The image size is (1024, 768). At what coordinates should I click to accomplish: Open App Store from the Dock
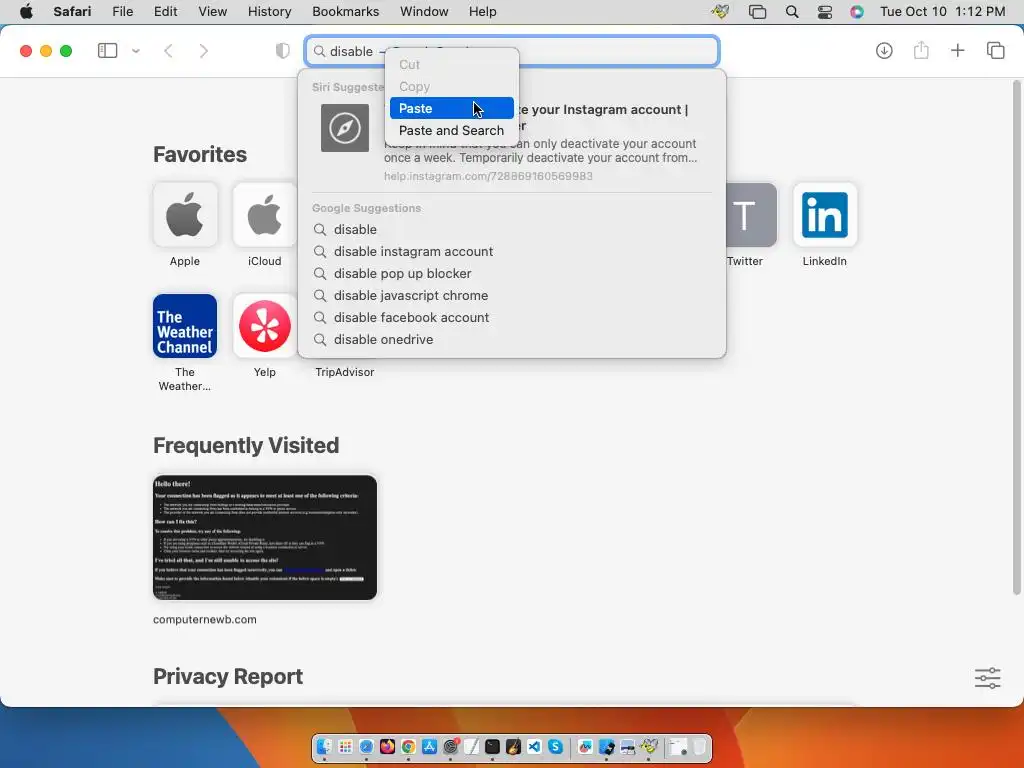click(429, 746)
